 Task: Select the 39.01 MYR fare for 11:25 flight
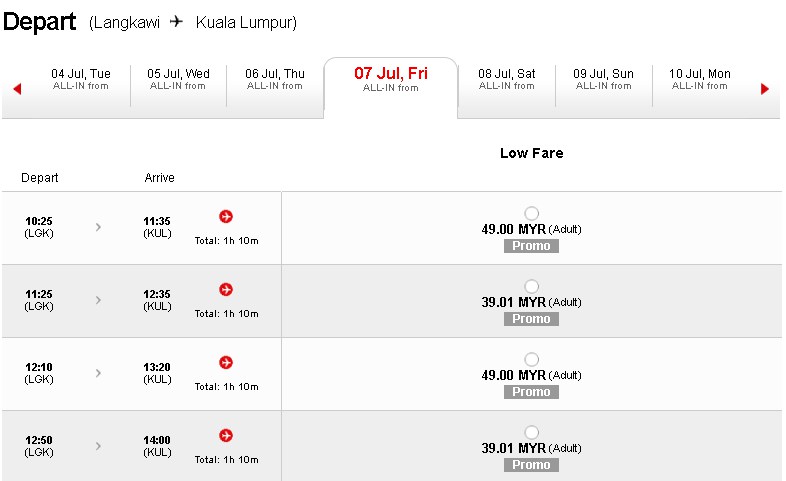(531, 287)
